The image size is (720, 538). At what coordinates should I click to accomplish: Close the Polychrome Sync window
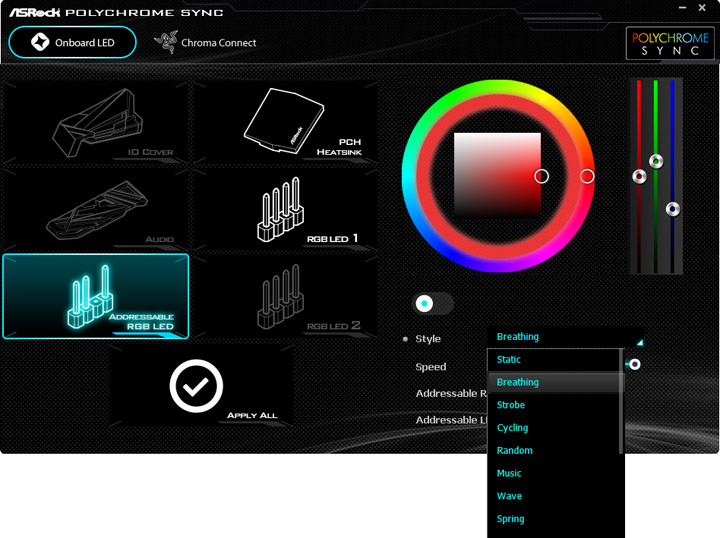[x=702, y=7]
